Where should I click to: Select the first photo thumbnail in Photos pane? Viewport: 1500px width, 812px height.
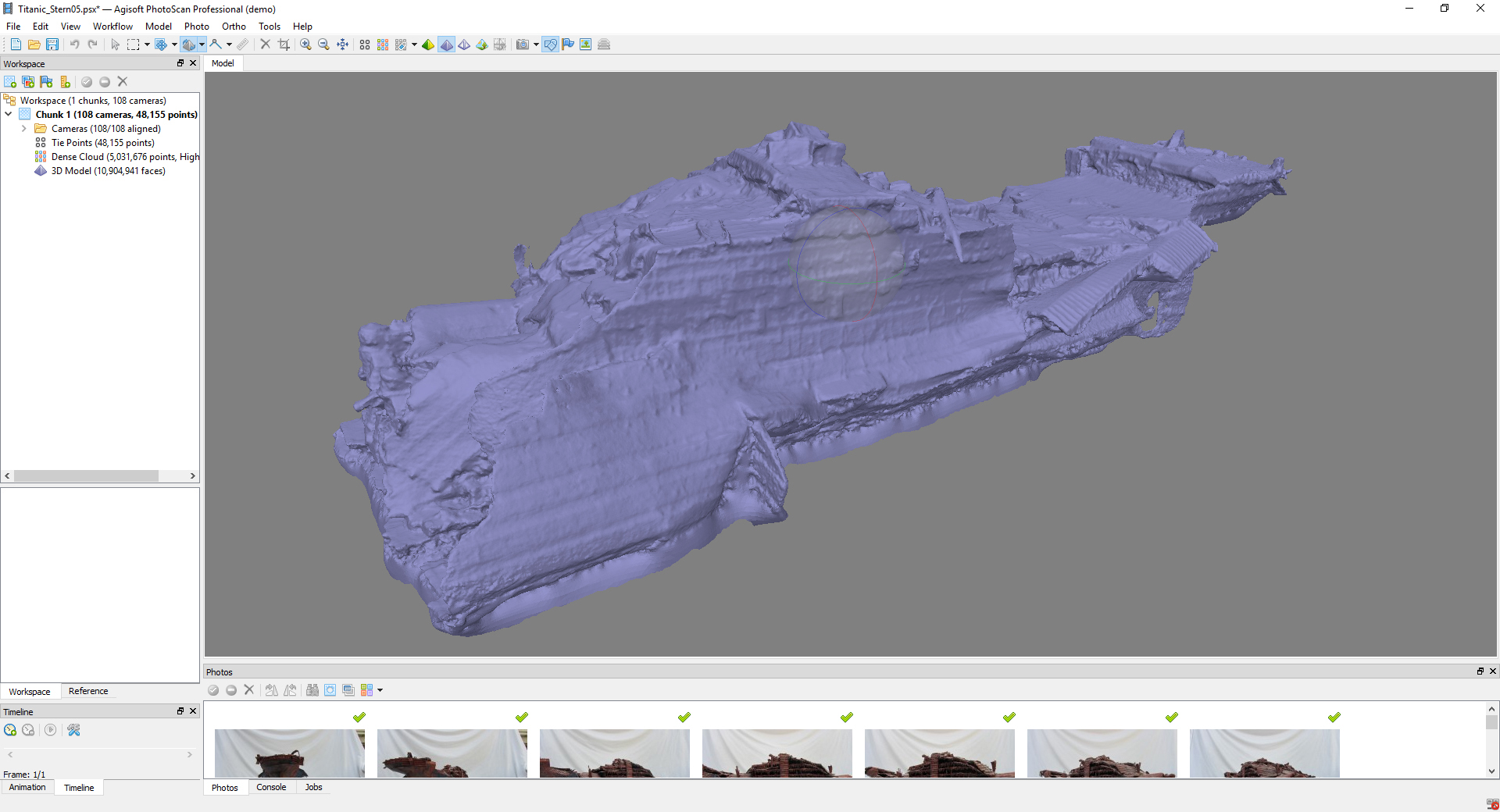pos(290,753)
